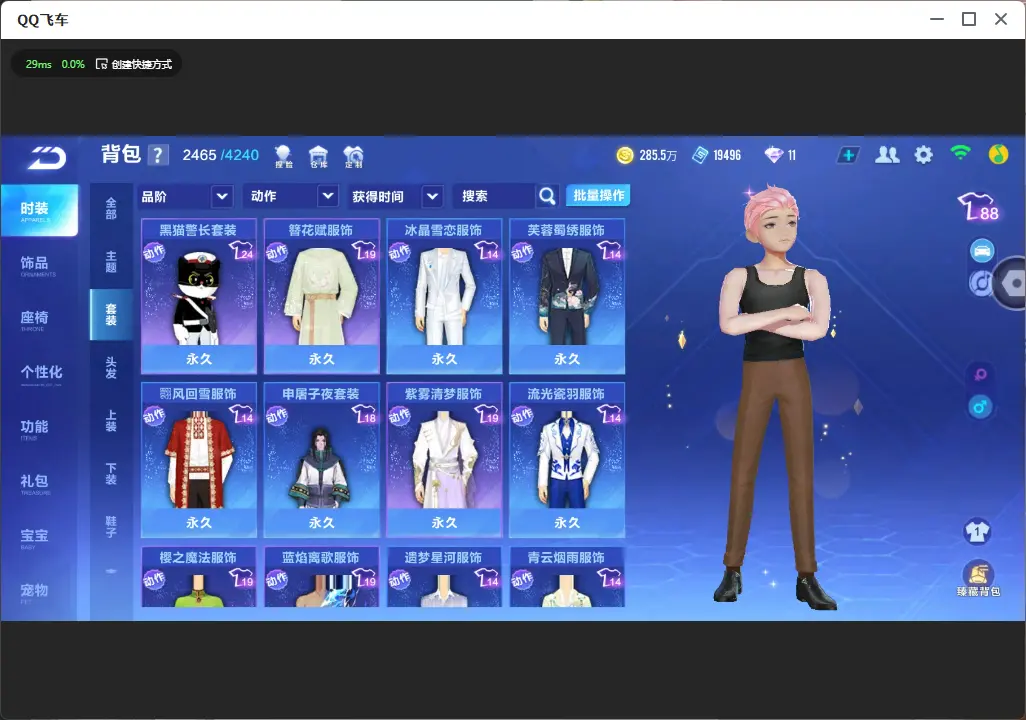Select the 头发 hair subcategory

tap(111, 368)
